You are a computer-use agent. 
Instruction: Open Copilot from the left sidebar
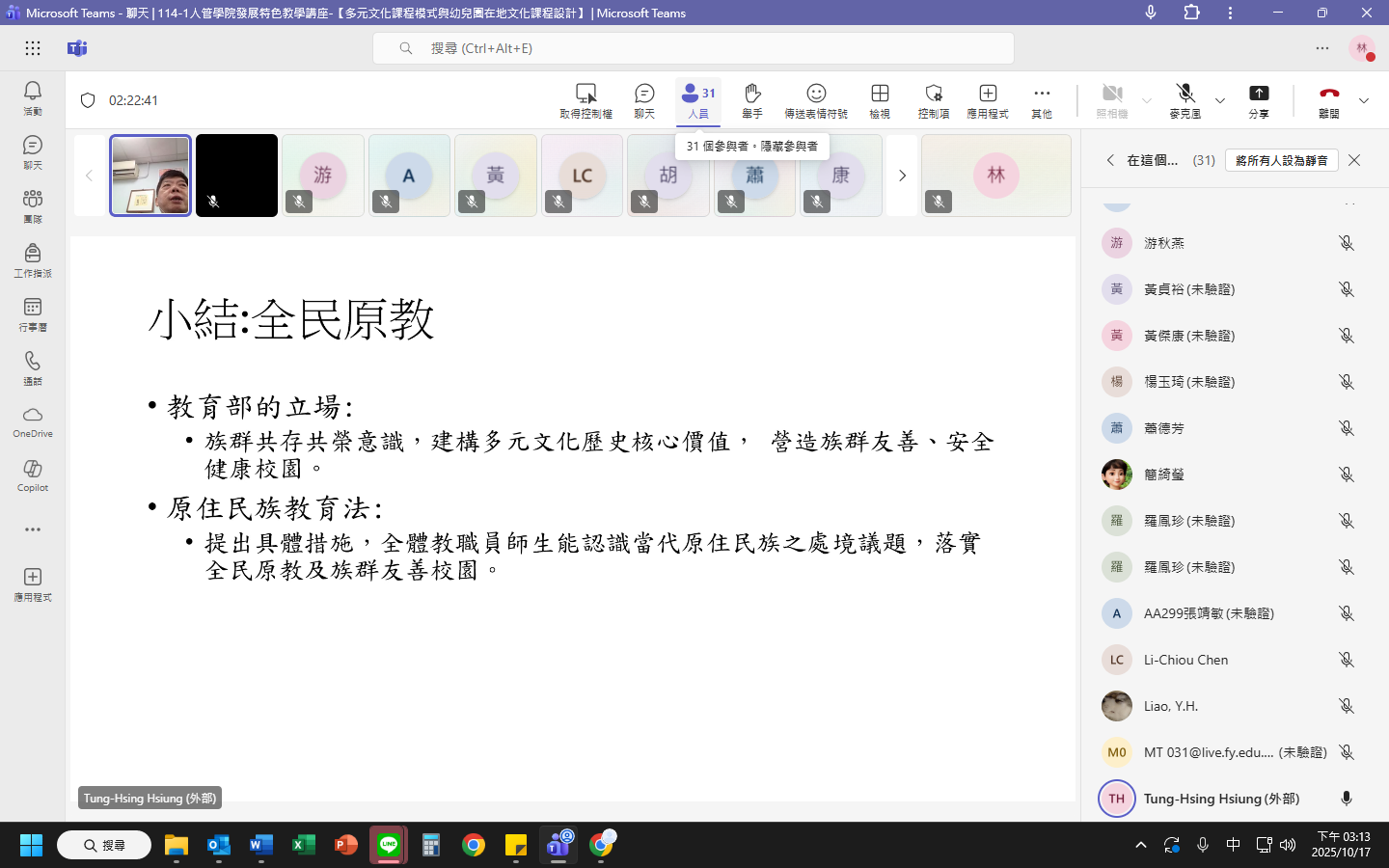pos(33,475)
